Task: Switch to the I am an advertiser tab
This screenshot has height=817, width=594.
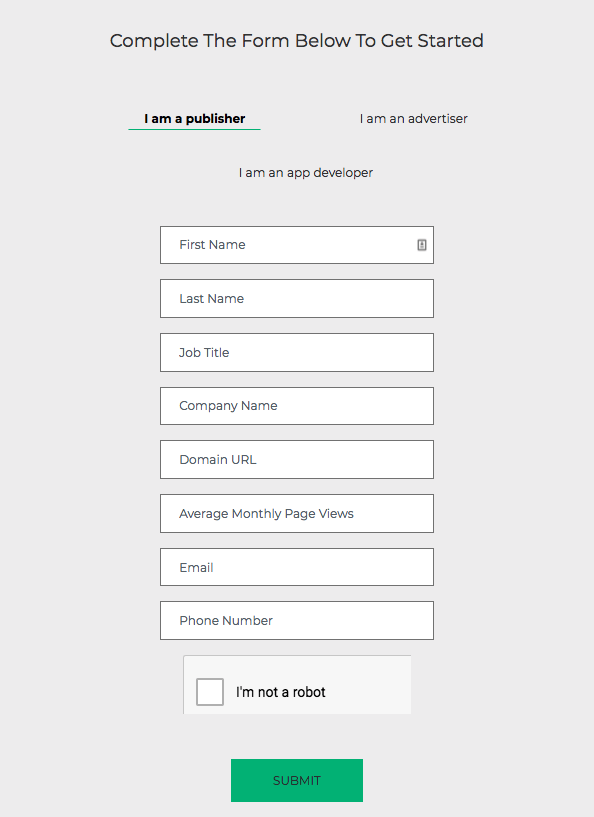Action: (413, 119)
